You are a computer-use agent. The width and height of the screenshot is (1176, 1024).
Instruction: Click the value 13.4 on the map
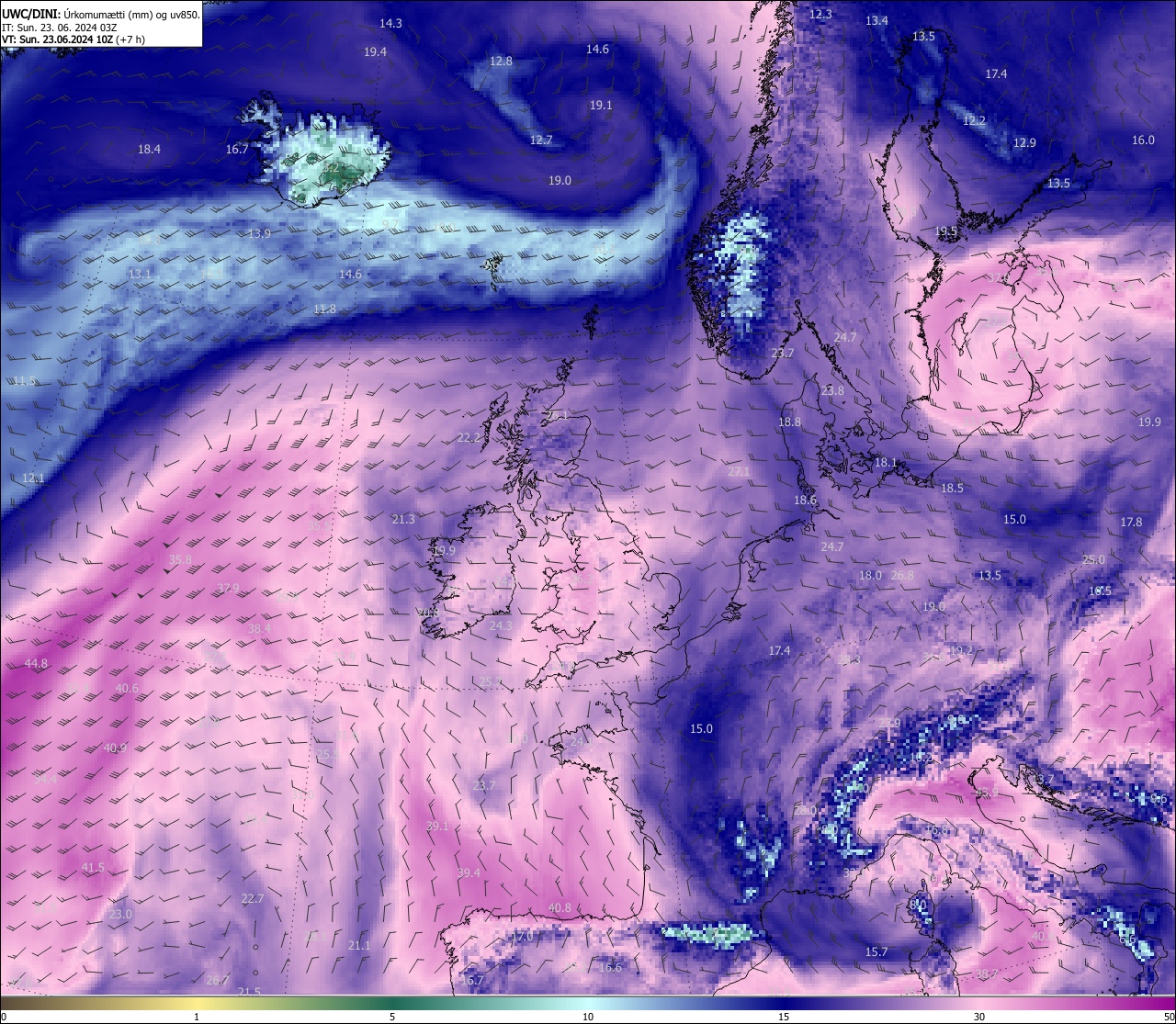coord(876,21)
